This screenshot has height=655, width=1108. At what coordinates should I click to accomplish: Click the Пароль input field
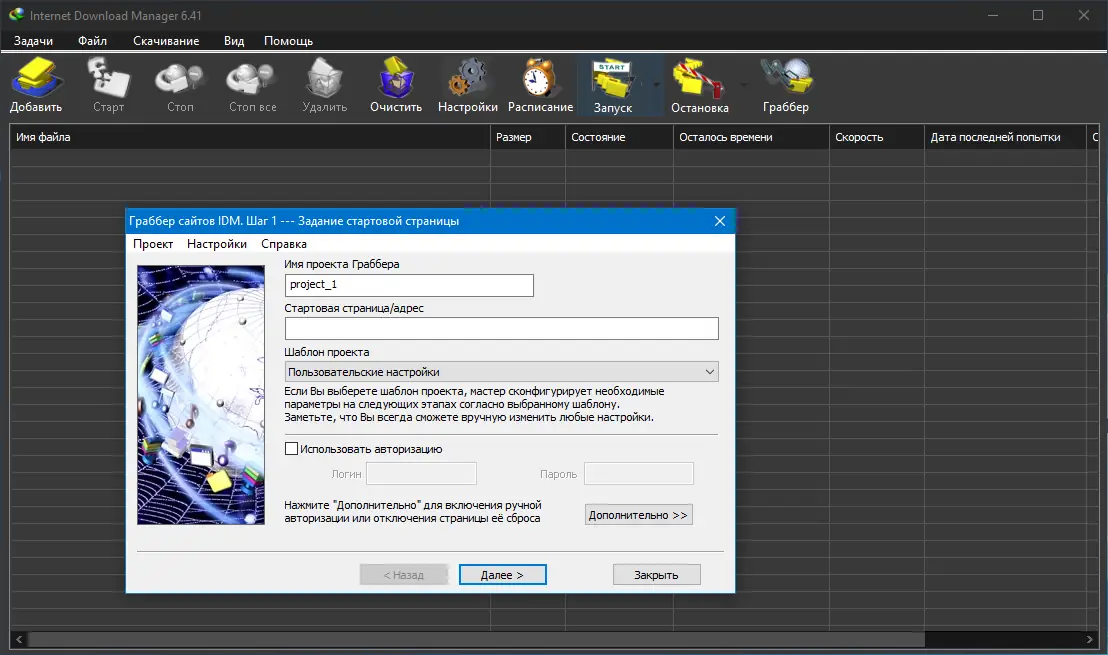[639, 473]
